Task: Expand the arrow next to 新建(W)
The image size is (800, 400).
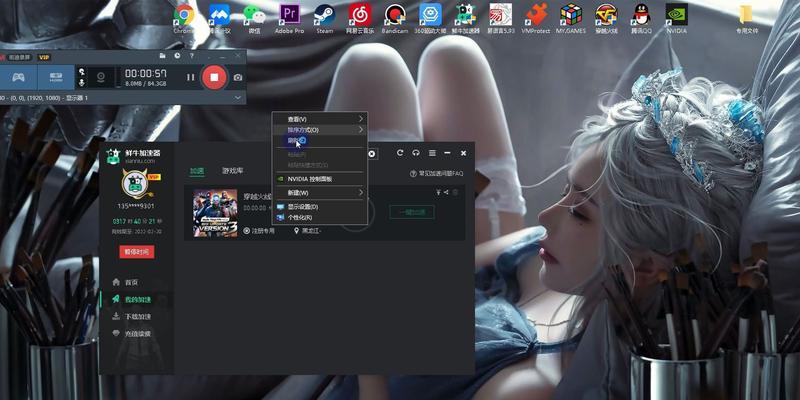Action: click(x=361, y=193)
